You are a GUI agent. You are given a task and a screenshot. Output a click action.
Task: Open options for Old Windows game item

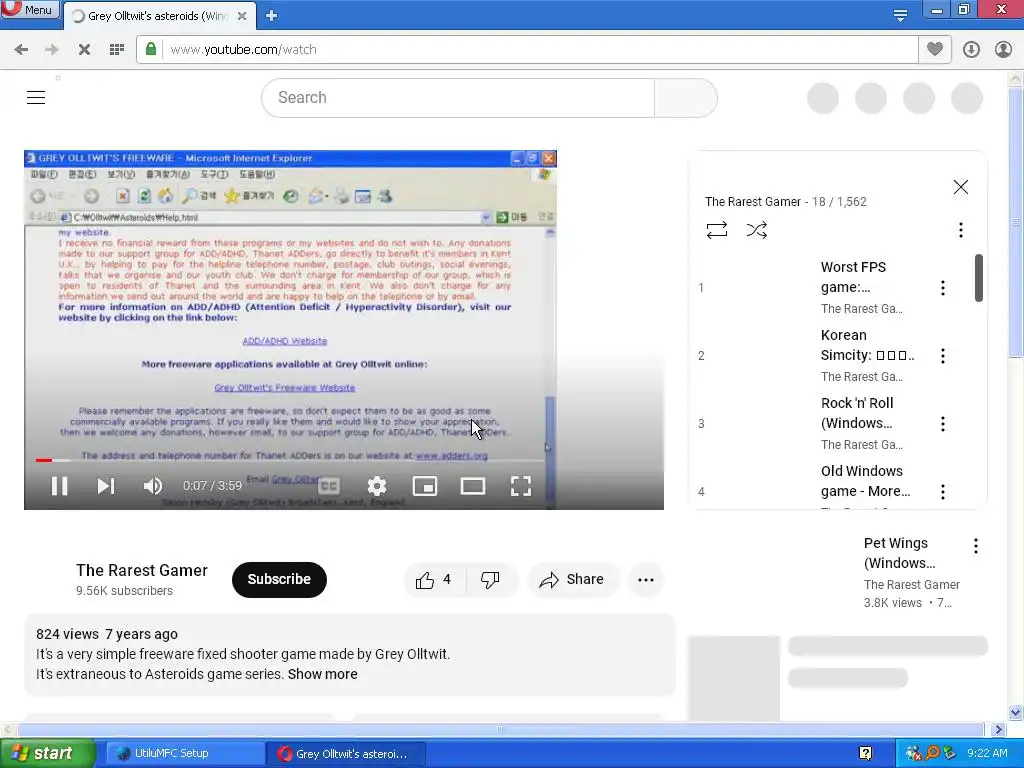[943, 492]
